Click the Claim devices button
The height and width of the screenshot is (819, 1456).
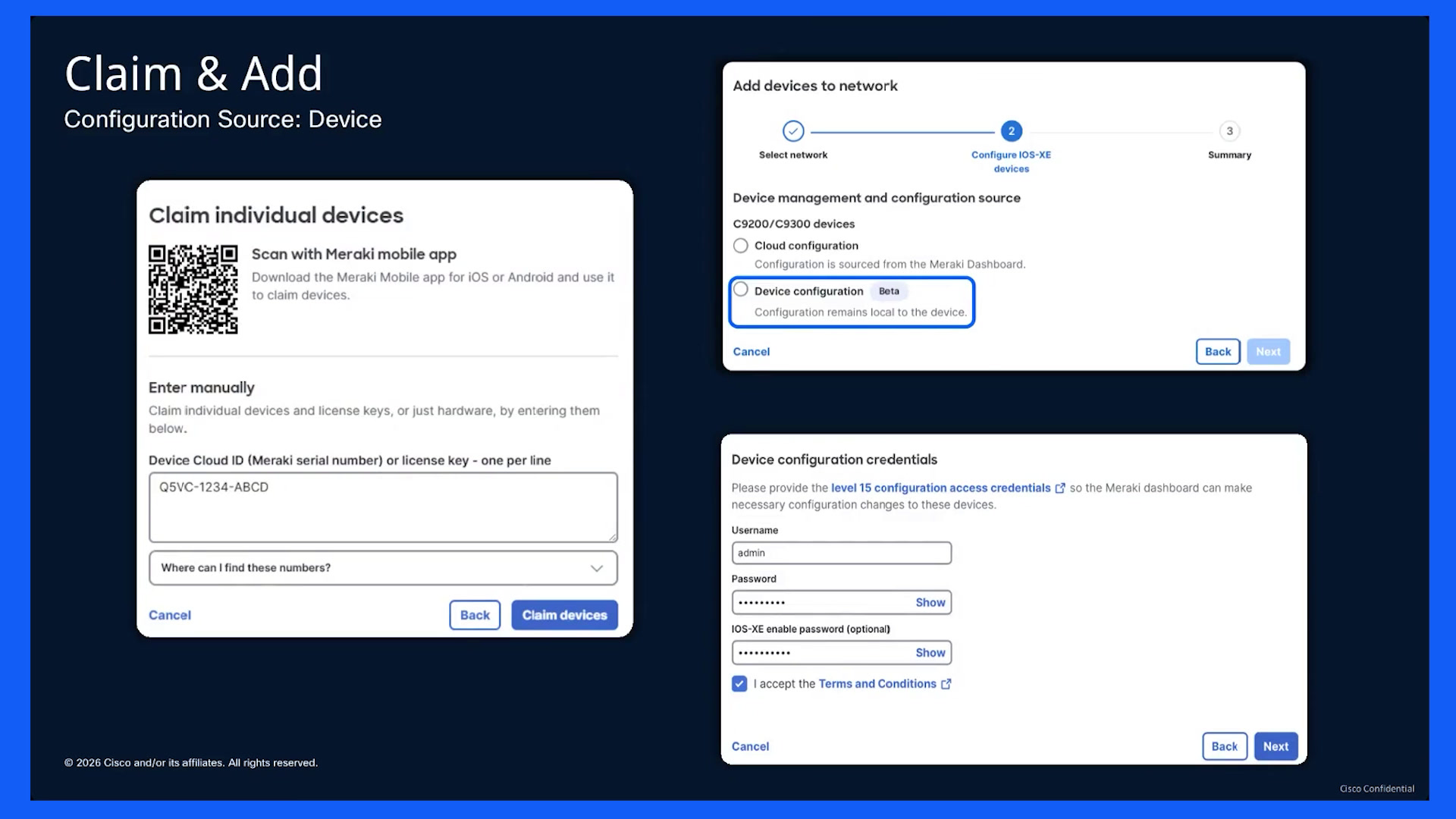coord(564,615)
